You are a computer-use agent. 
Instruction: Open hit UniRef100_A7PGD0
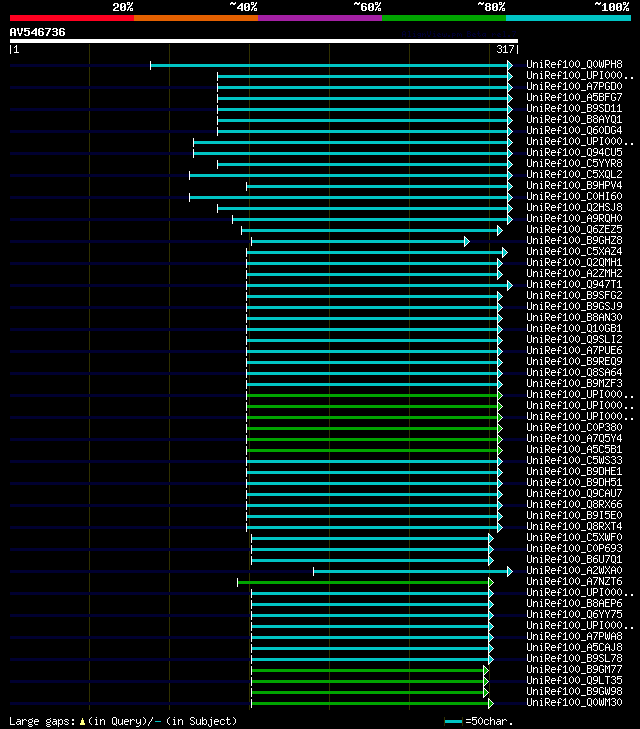pyautogui.click(x=574, y=86)
